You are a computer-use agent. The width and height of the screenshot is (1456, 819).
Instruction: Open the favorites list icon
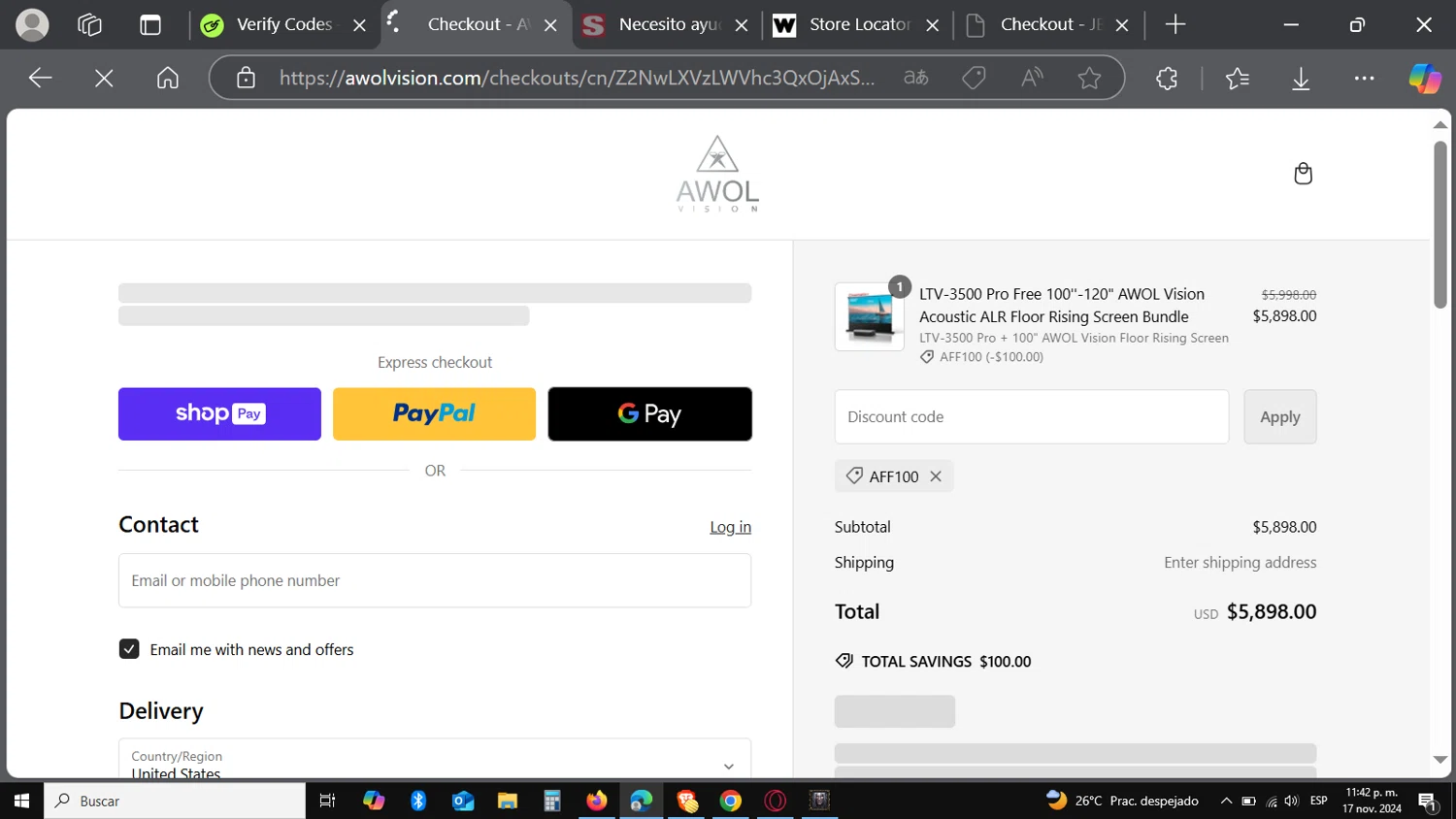(1237, 78)
